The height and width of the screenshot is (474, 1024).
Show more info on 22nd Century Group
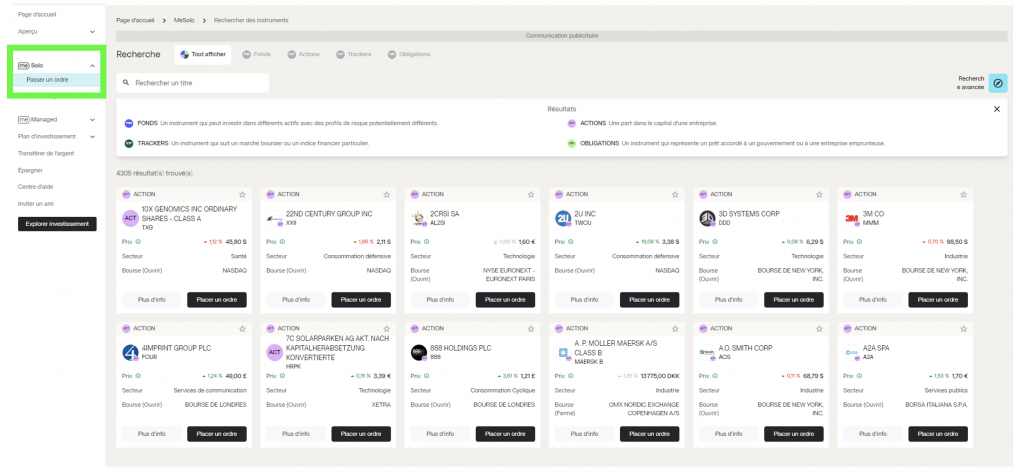pos(296,300)
